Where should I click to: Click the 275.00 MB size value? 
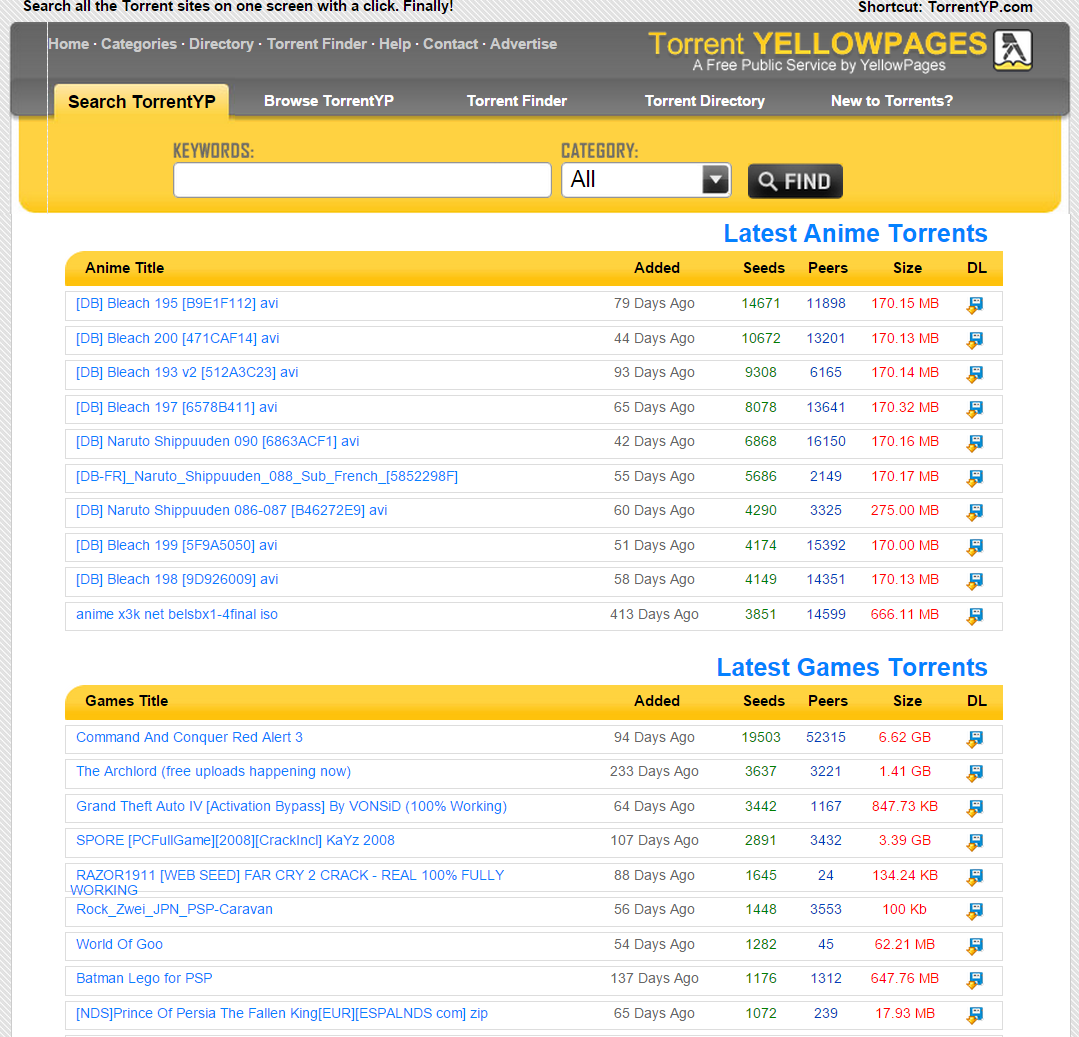click(905, 511)
